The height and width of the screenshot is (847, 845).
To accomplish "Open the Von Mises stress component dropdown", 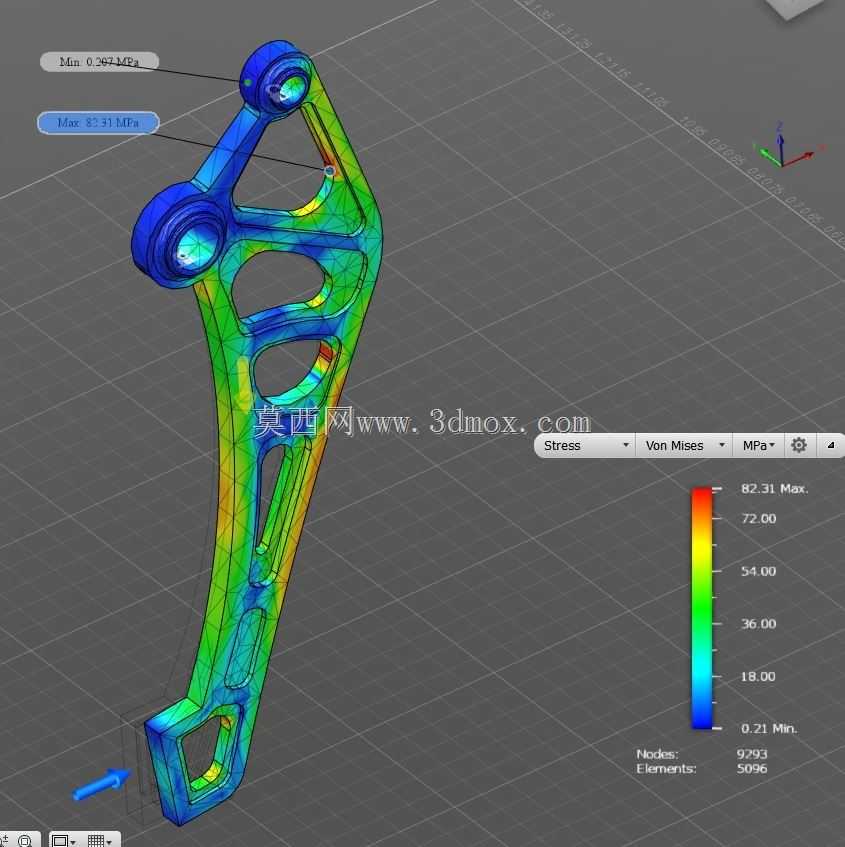I will [x=684, y=446].
